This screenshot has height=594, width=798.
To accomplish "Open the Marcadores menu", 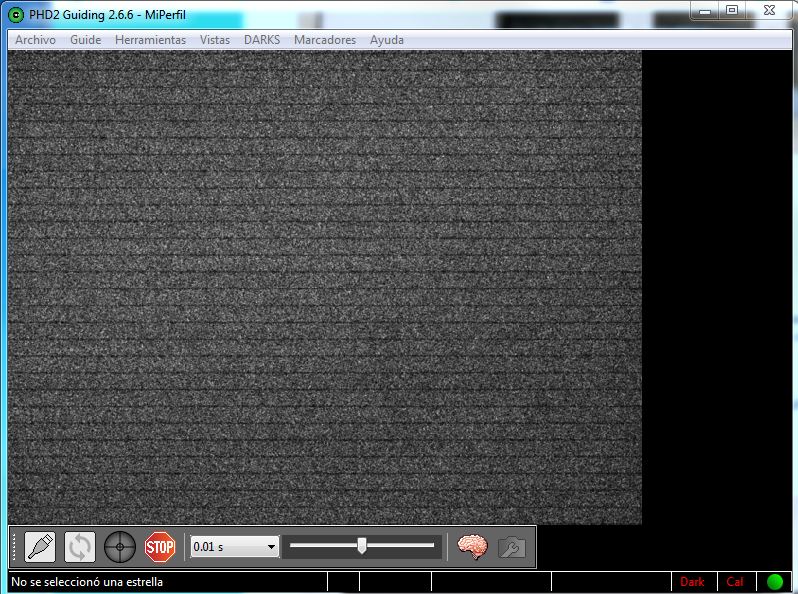I will pos(325,40).
